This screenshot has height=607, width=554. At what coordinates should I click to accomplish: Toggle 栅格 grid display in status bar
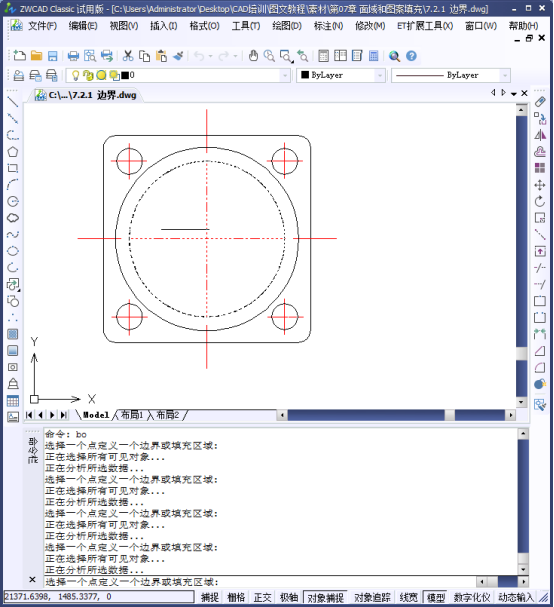click(236, 597)
